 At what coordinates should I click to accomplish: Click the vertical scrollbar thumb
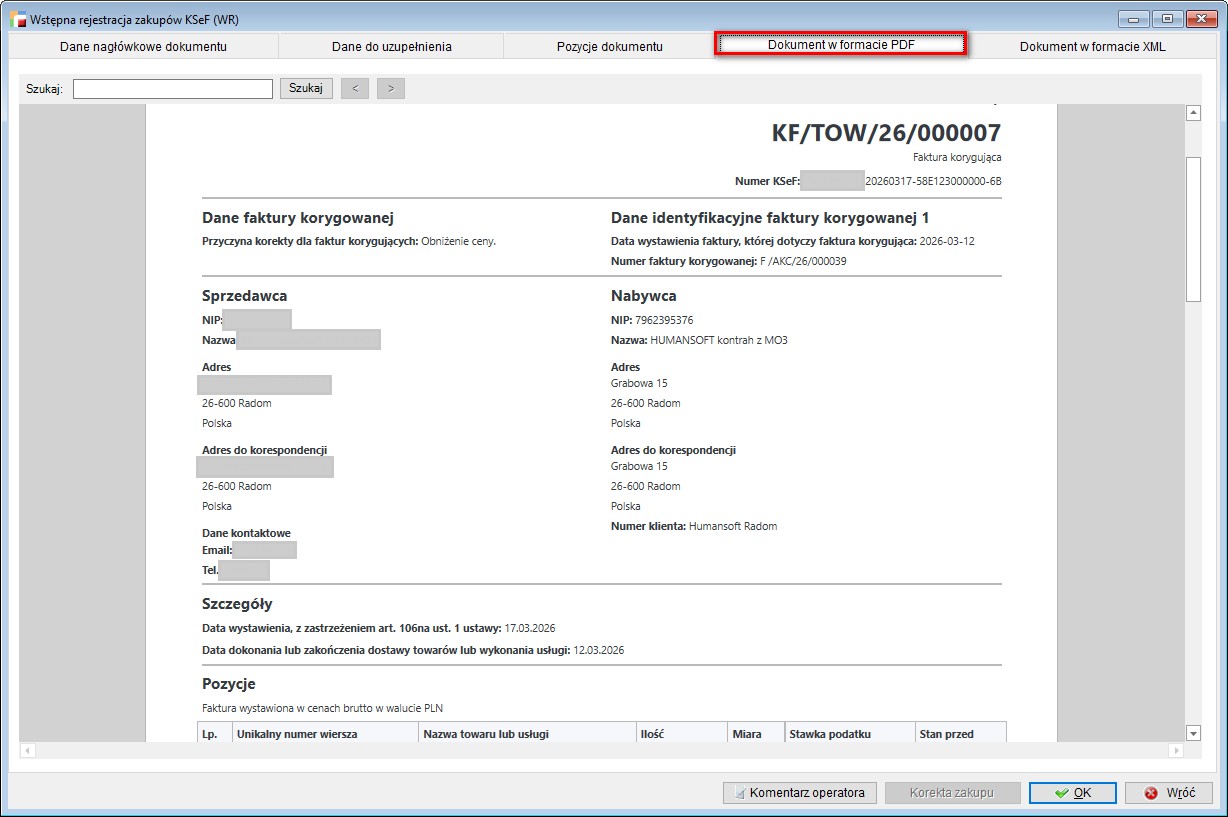point(1193,228)
